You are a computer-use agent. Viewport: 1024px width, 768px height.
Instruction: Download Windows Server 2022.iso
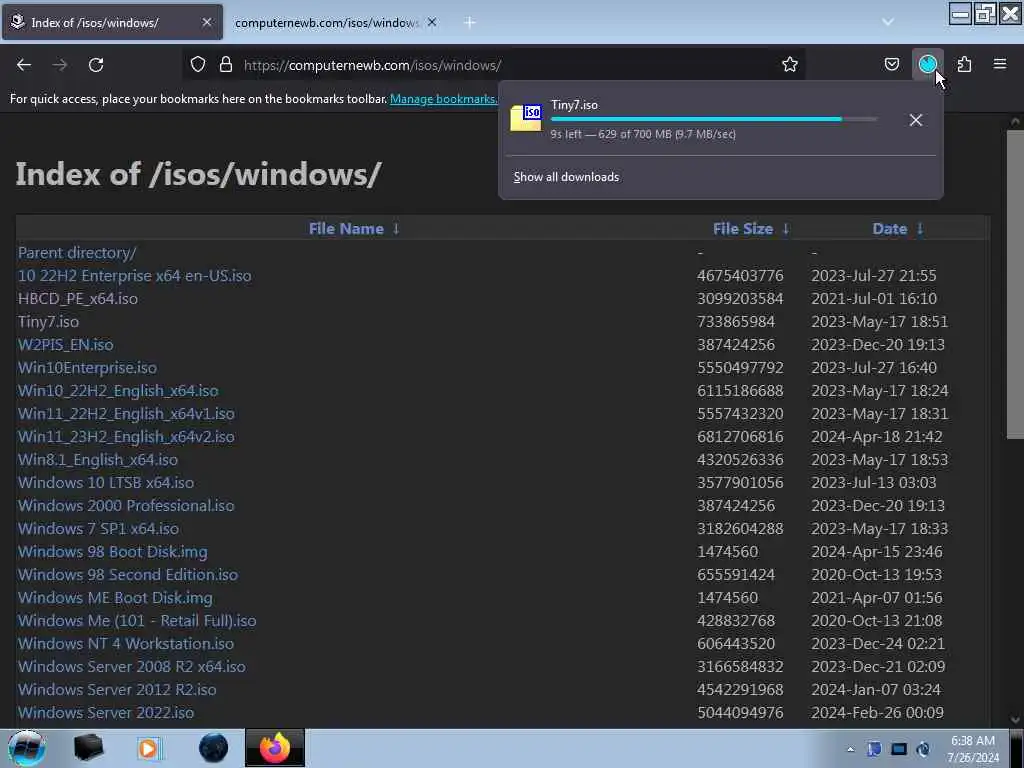[106, 712]
